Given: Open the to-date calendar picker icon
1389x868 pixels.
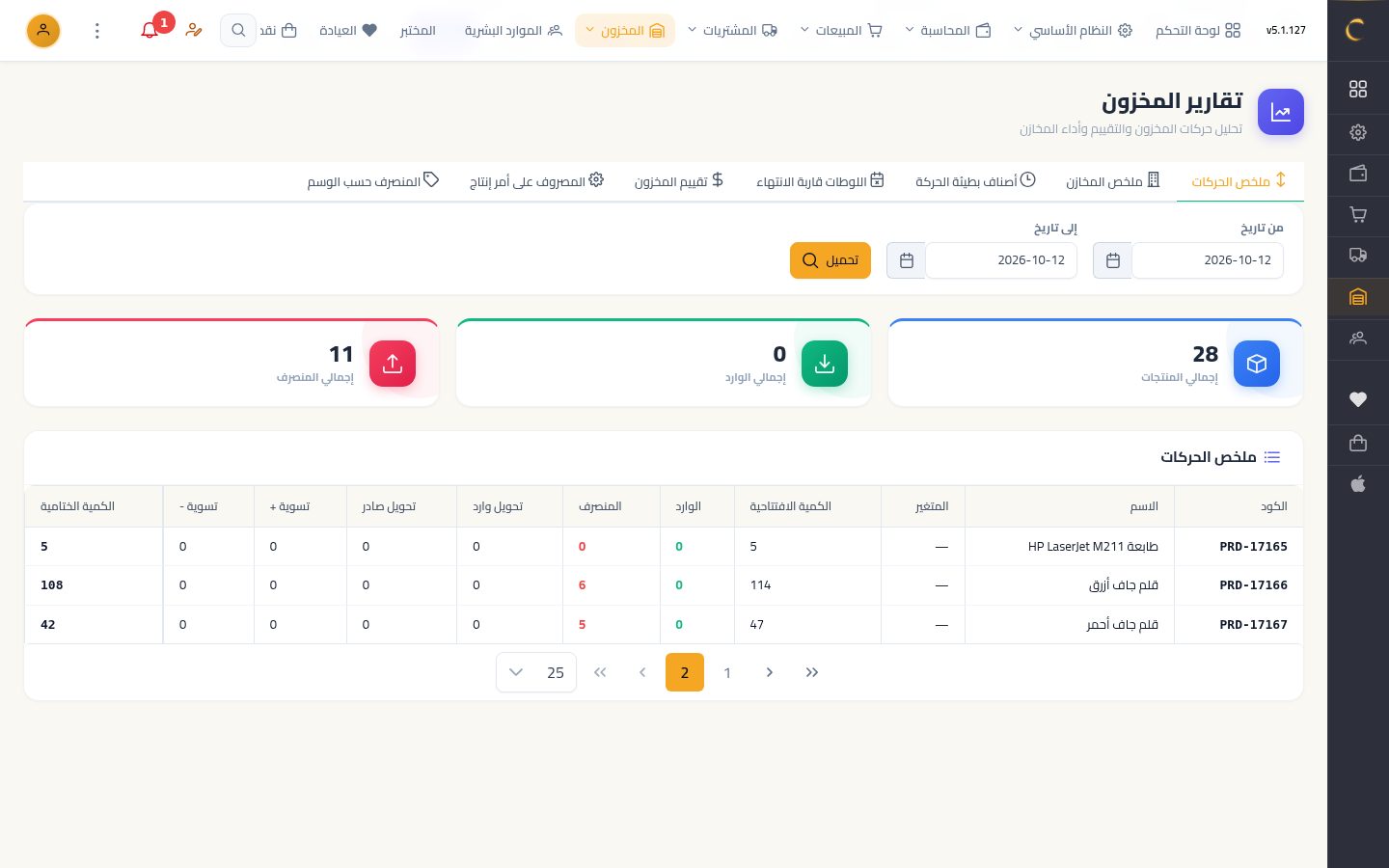Looking at the screenshot, I should pos(906,260).
